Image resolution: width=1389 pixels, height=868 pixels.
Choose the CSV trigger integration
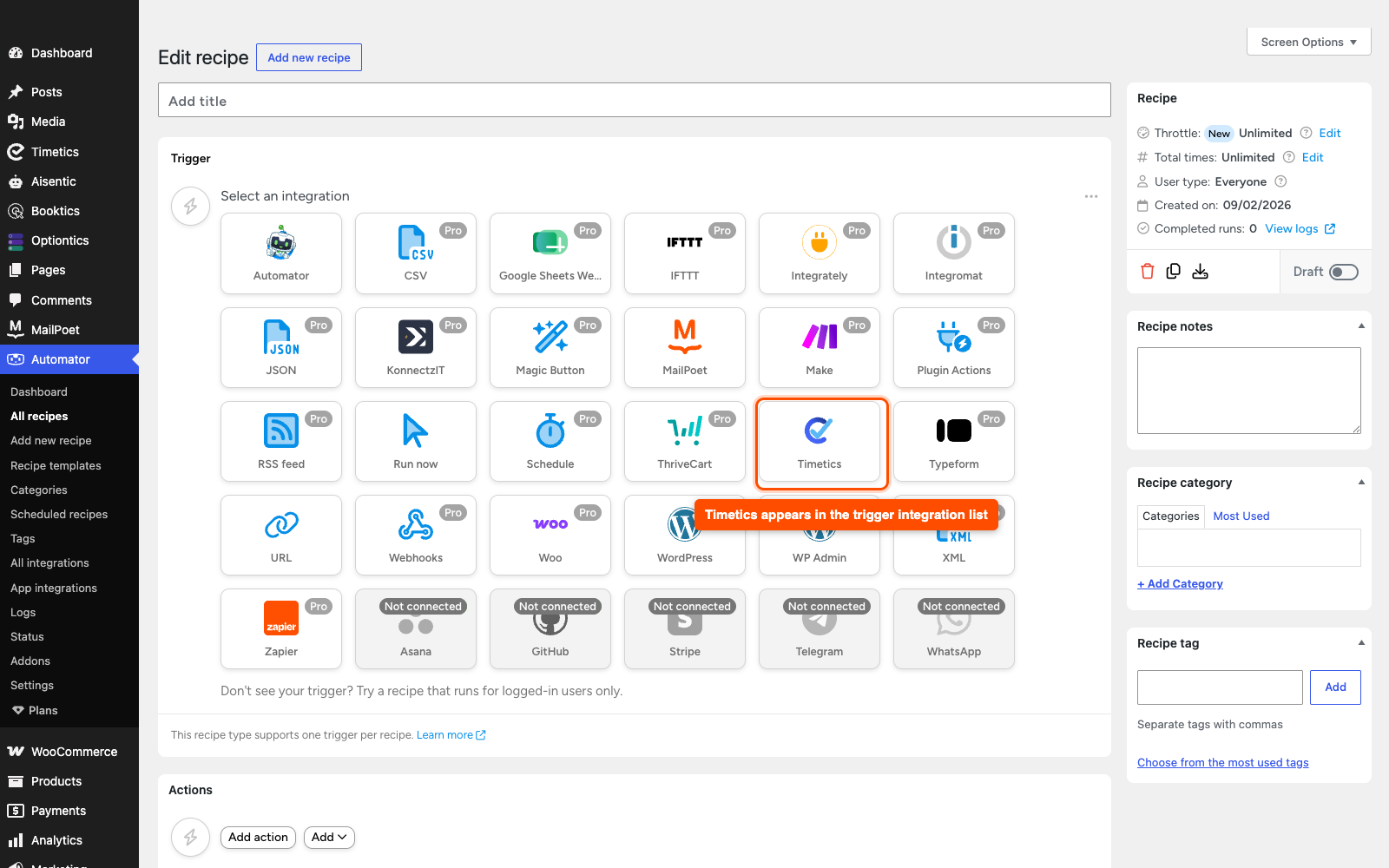point(416,253)
